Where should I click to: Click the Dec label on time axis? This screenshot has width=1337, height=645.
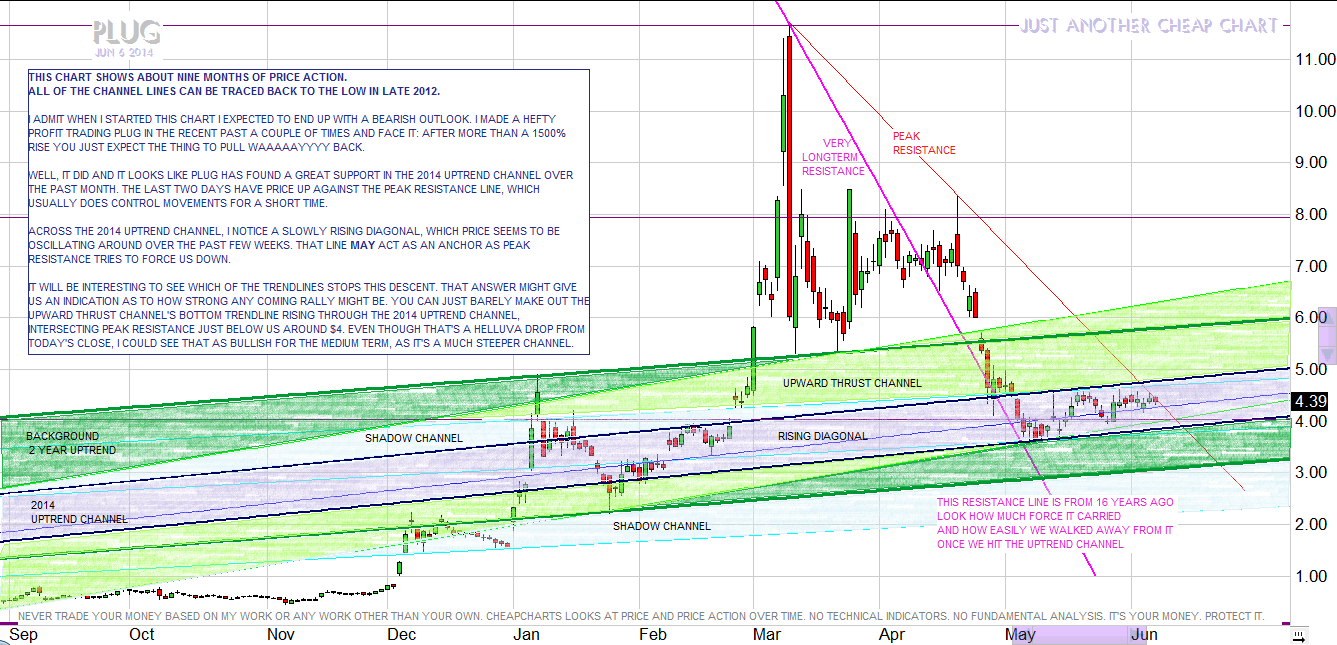pyautogui.click(x=402, y=634)
